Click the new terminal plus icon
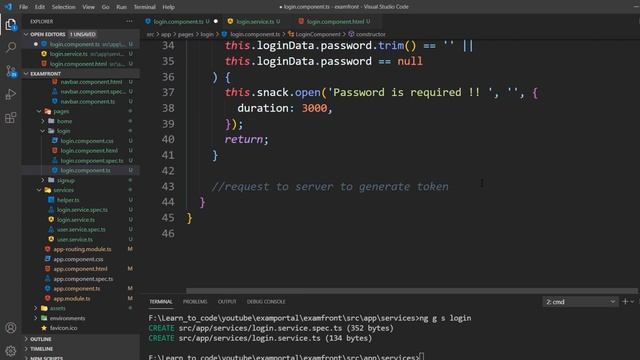Screen dimensions: 640x360 [624, 302]
